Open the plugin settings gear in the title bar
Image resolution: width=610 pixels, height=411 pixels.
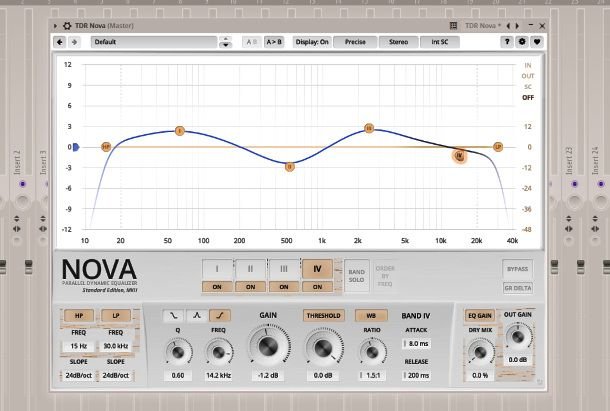tap(67, 26)
